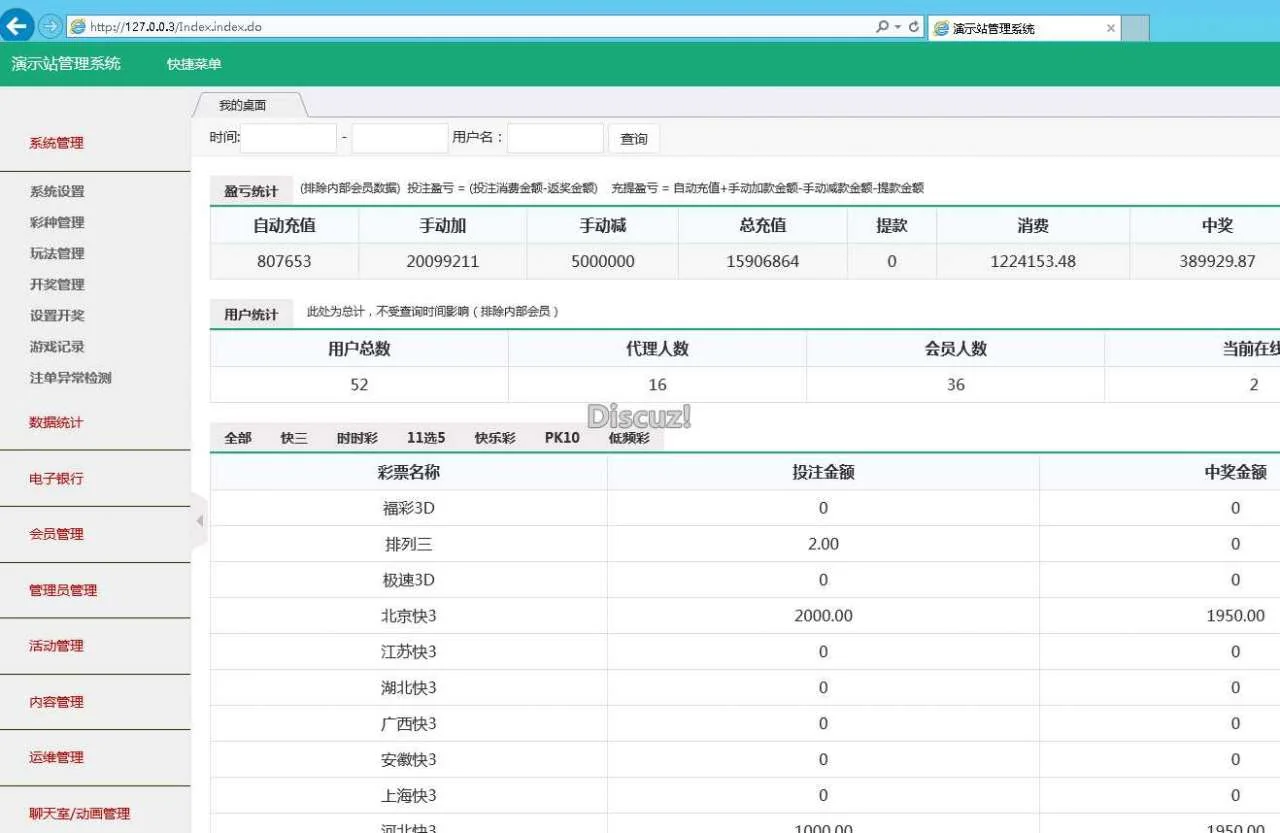Open the address bar search dropdown arrow
This screenshot has height=833, width=1280.
[898, 27]
